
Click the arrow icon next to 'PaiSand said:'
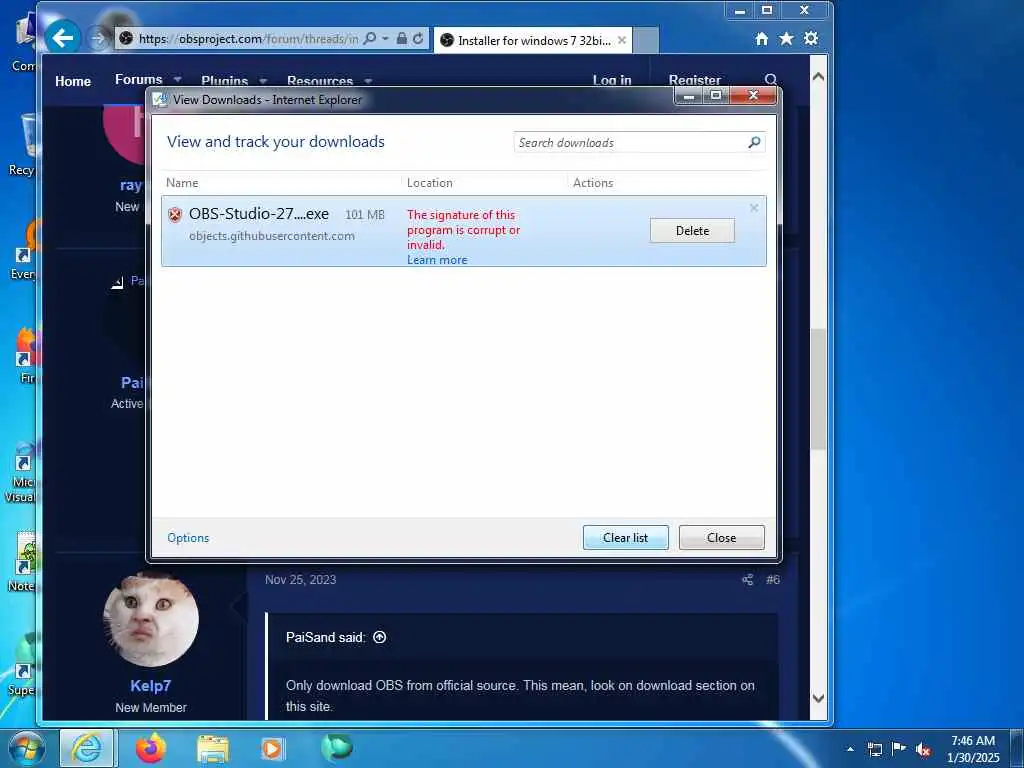coord(379,637)
